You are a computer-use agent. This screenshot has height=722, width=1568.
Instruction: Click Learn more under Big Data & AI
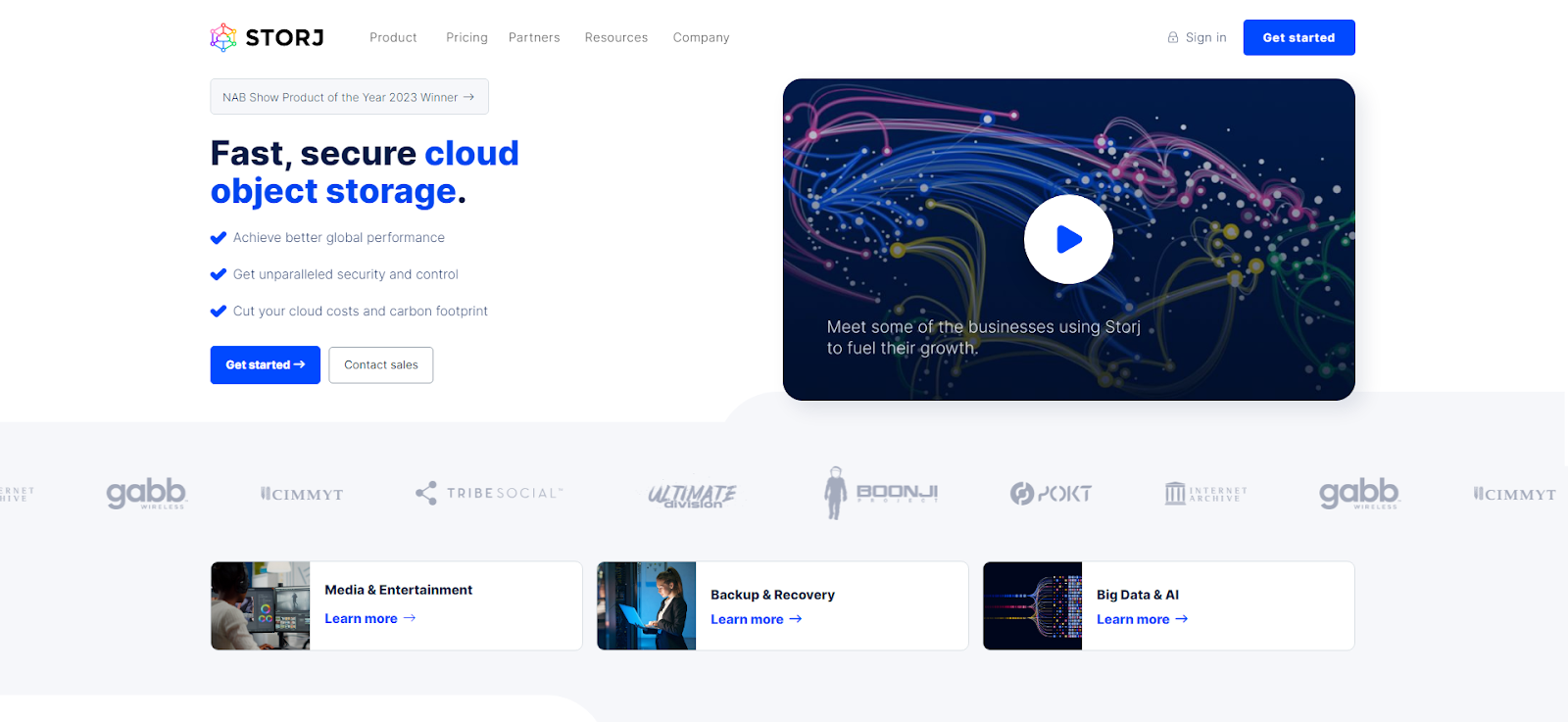pos(1142,619)
